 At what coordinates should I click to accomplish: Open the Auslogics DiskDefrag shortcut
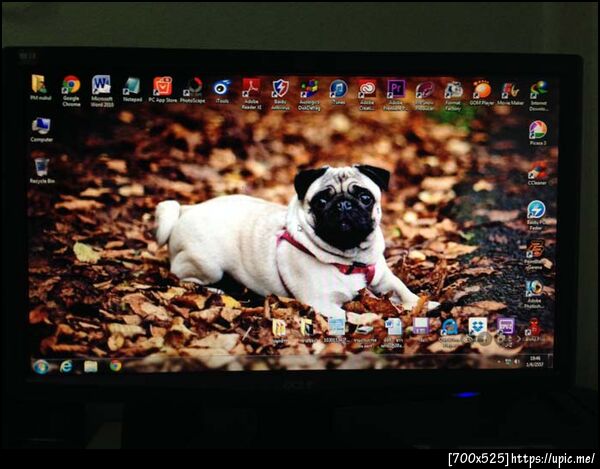[309, 95]
